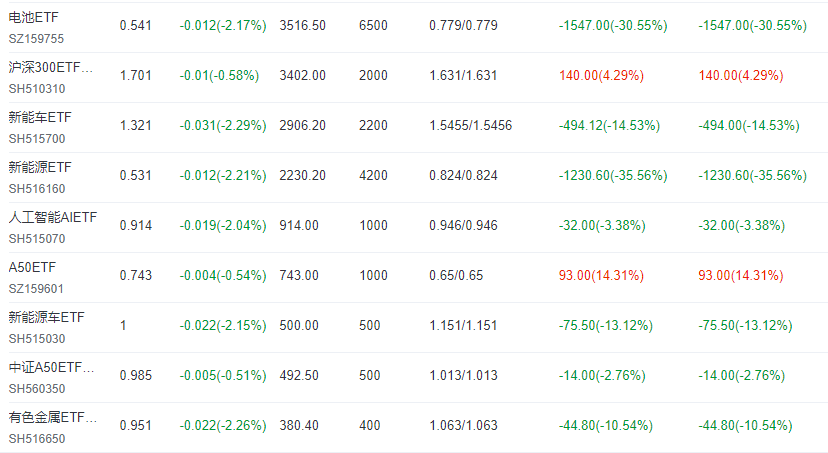828x453 pixels.
Task: Select change -0.019(-2.04%)
Action: (223, 225)
